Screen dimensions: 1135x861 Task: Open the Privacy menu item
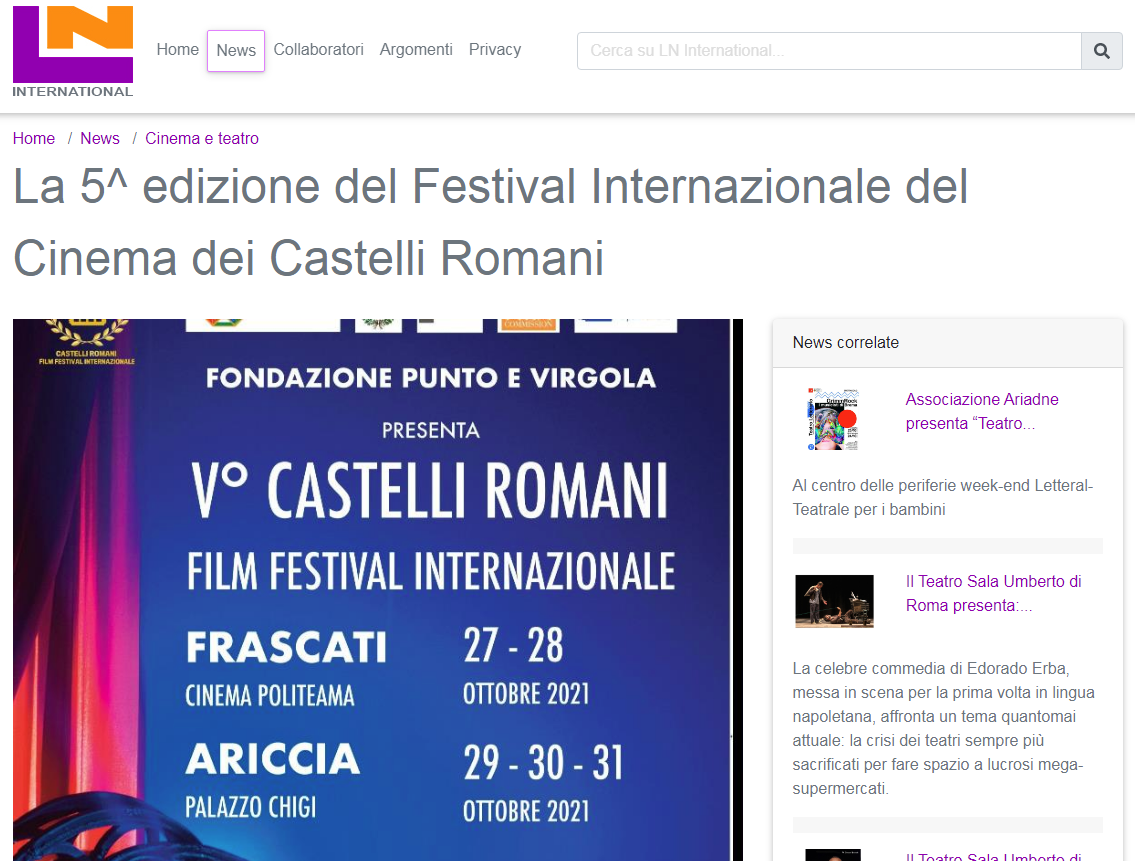(495, 50)
